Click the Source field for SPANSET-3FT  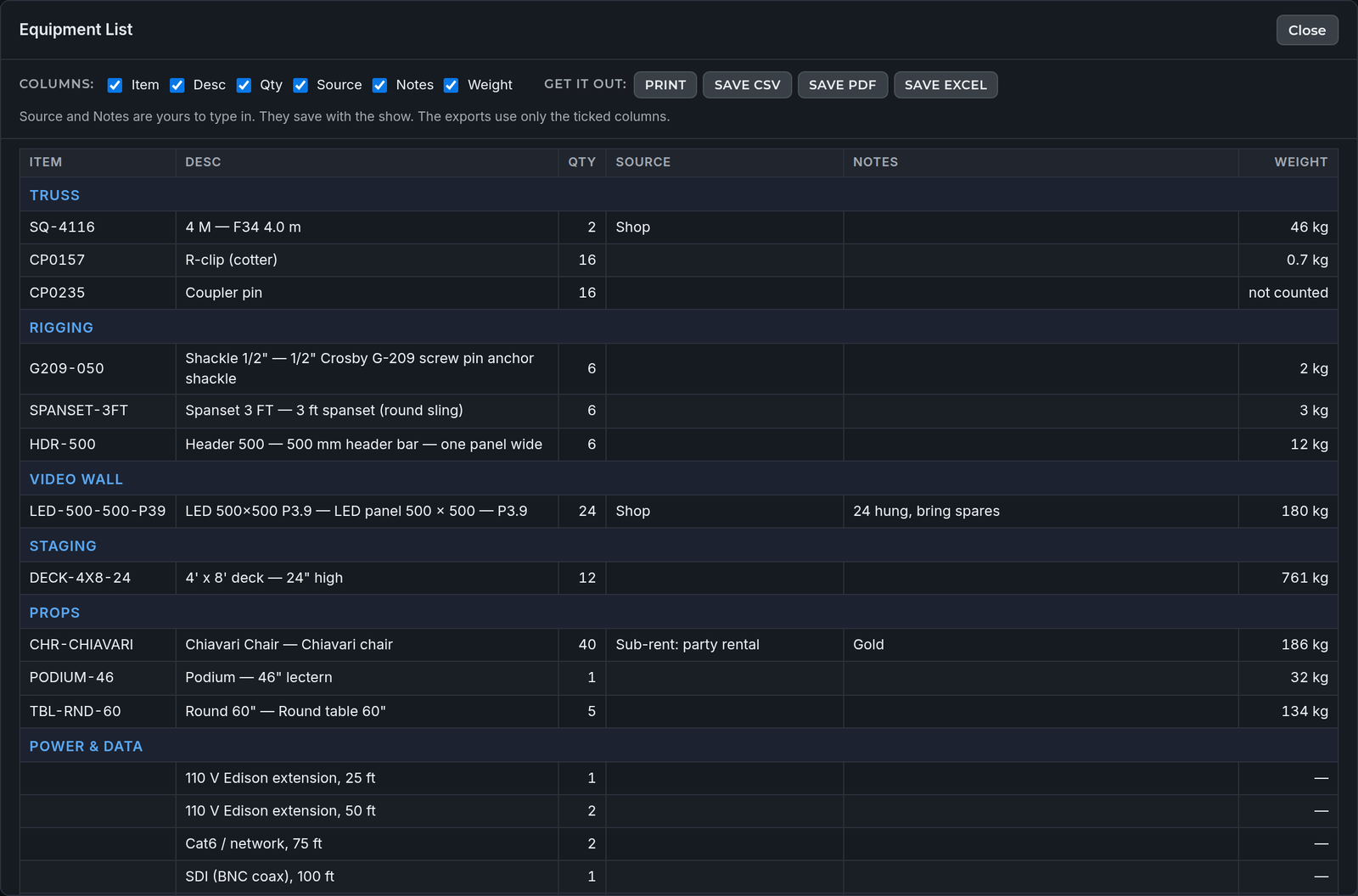(x=725, y=411)
